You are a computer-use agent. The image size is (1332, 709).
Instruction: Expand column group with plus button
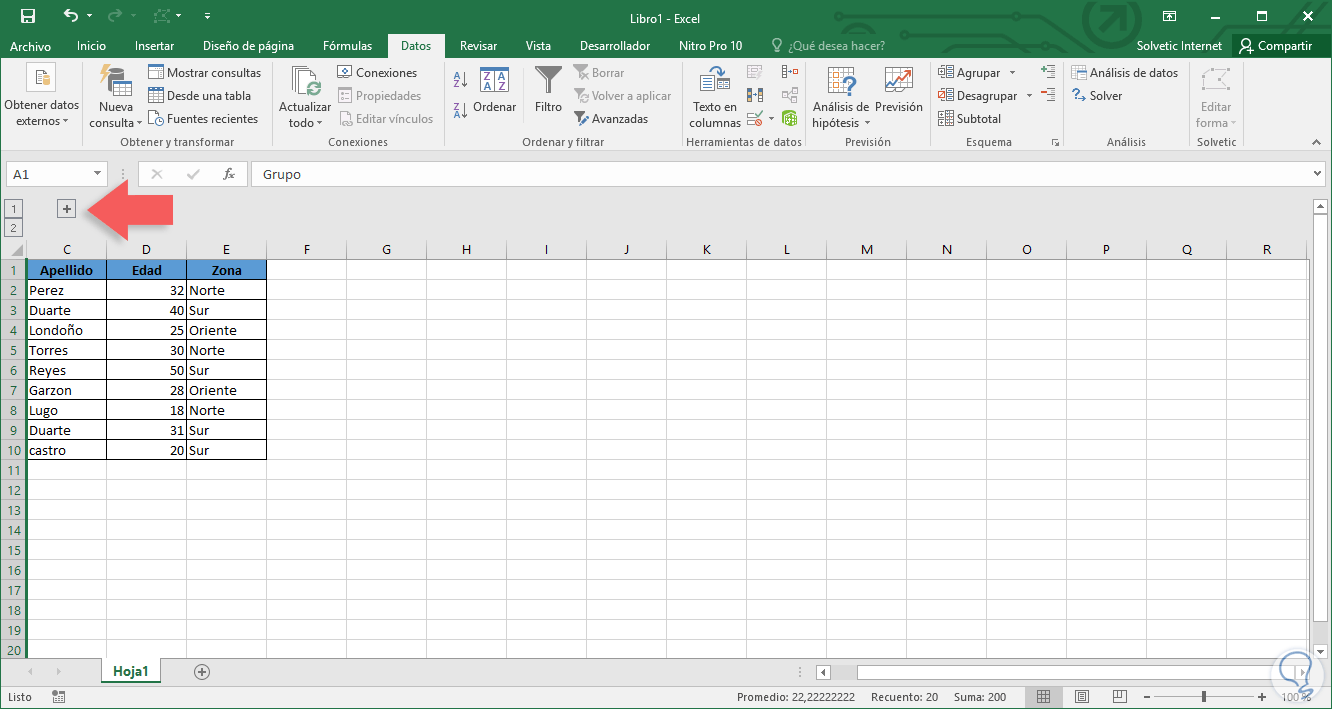[x=67, y=208]
